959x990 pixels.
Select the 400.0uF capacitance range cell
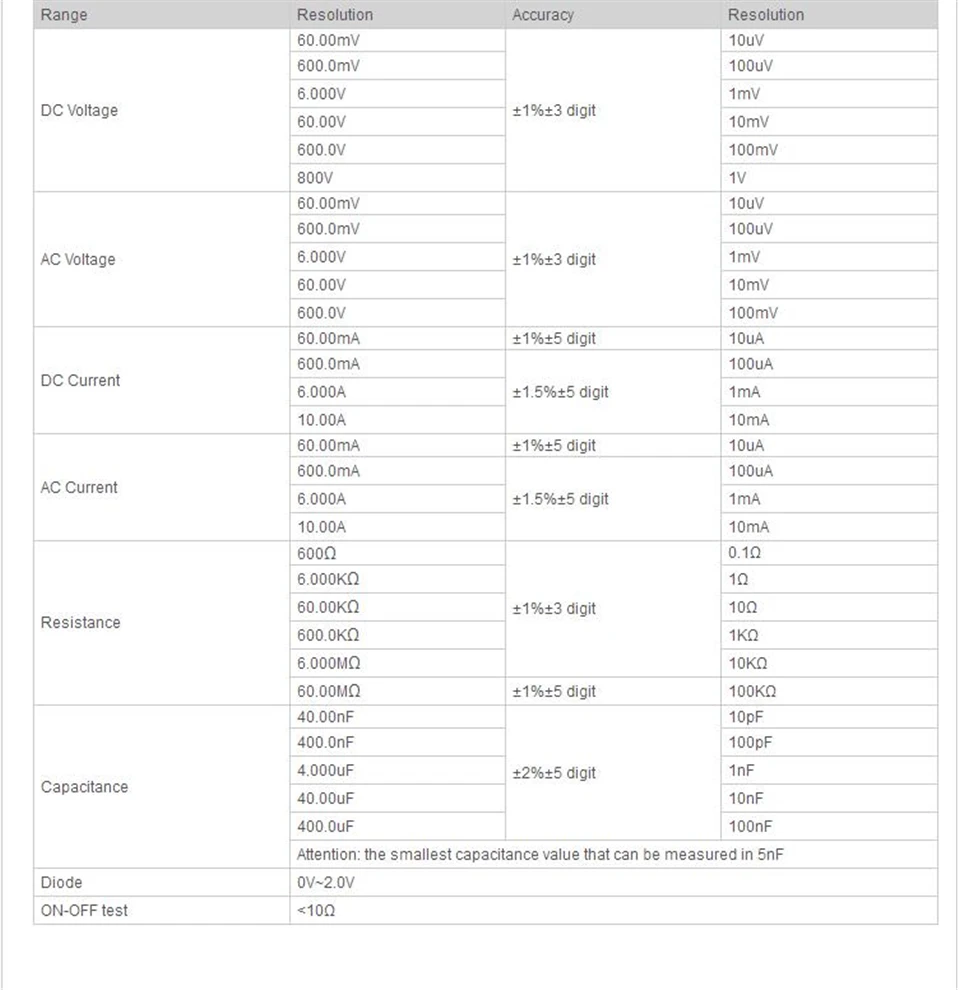(397, 826)
